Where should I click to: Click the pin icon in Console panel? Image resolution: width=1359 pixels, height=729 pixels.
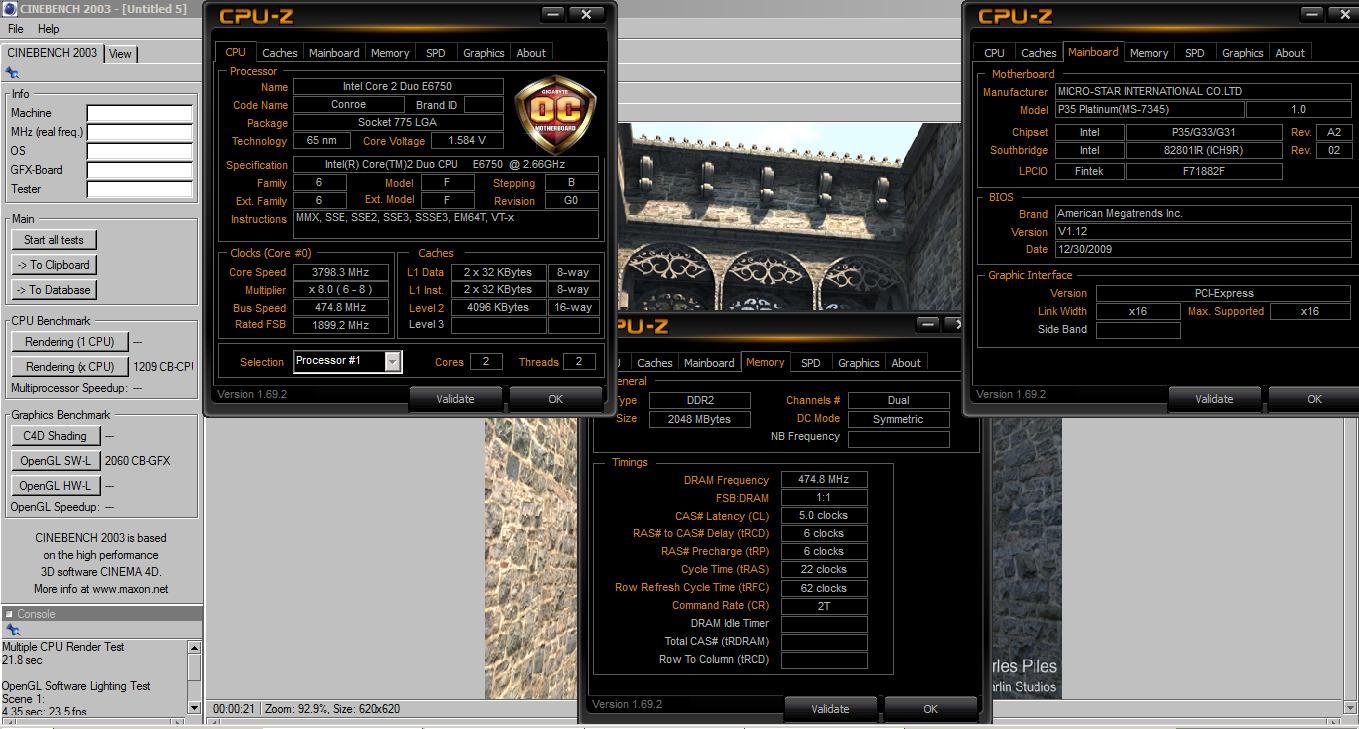pos(12,630)
